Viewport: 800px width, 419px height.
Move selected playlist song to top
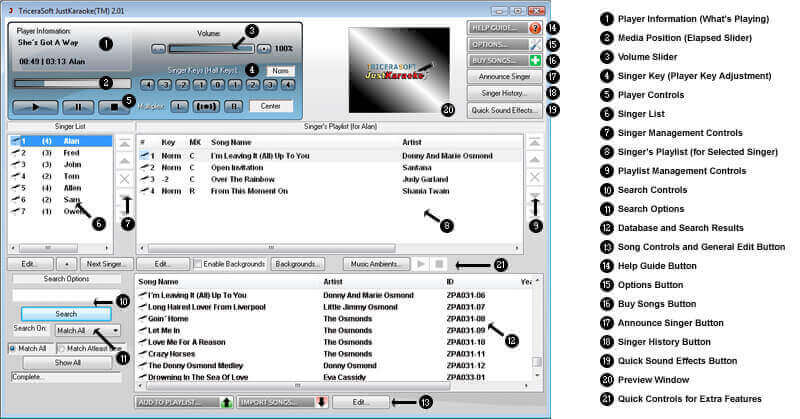(x=534, y=142)
